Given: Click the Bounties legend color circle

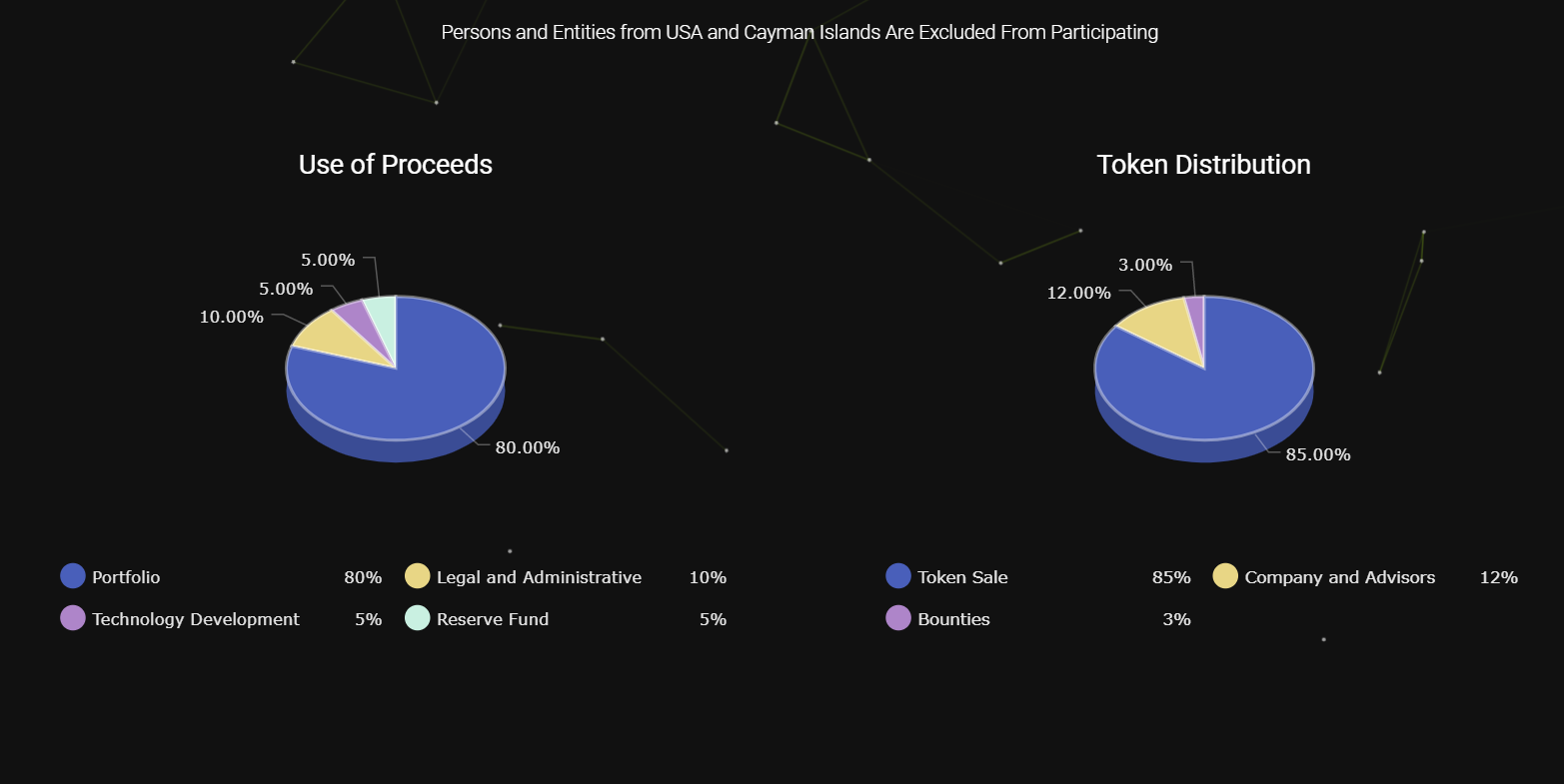Looking at the screenshot, I should tap(898, 618).
